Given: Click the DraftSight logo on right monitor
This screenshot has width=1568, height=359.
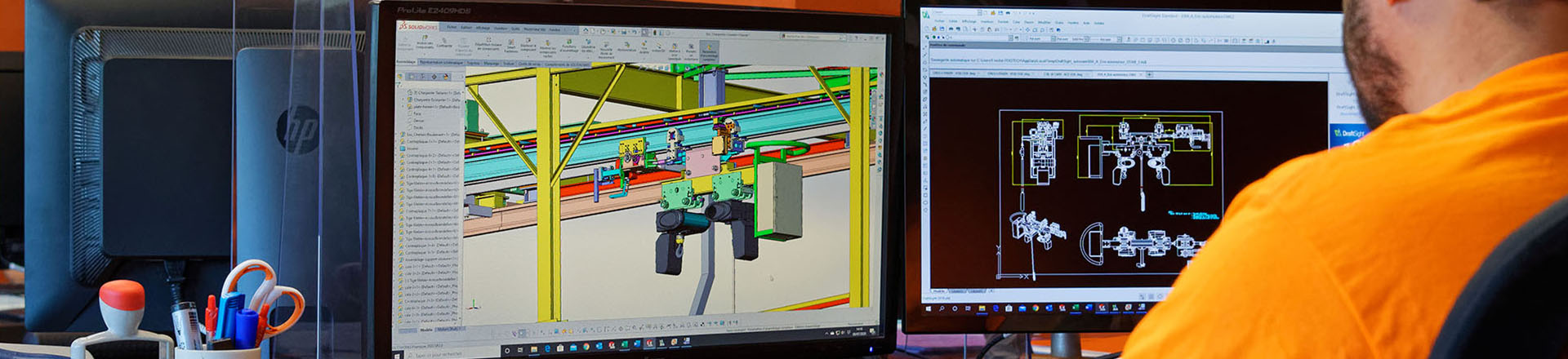Looking at the screenshot, I should pyautogui.click(x=926, y=15).
